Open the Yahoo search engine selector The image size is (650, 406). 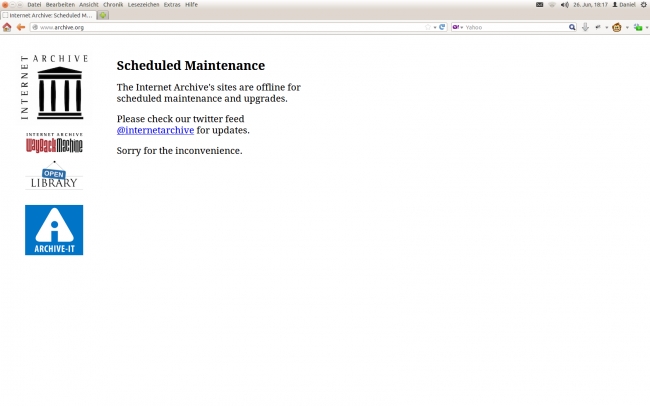click(458, 27)
